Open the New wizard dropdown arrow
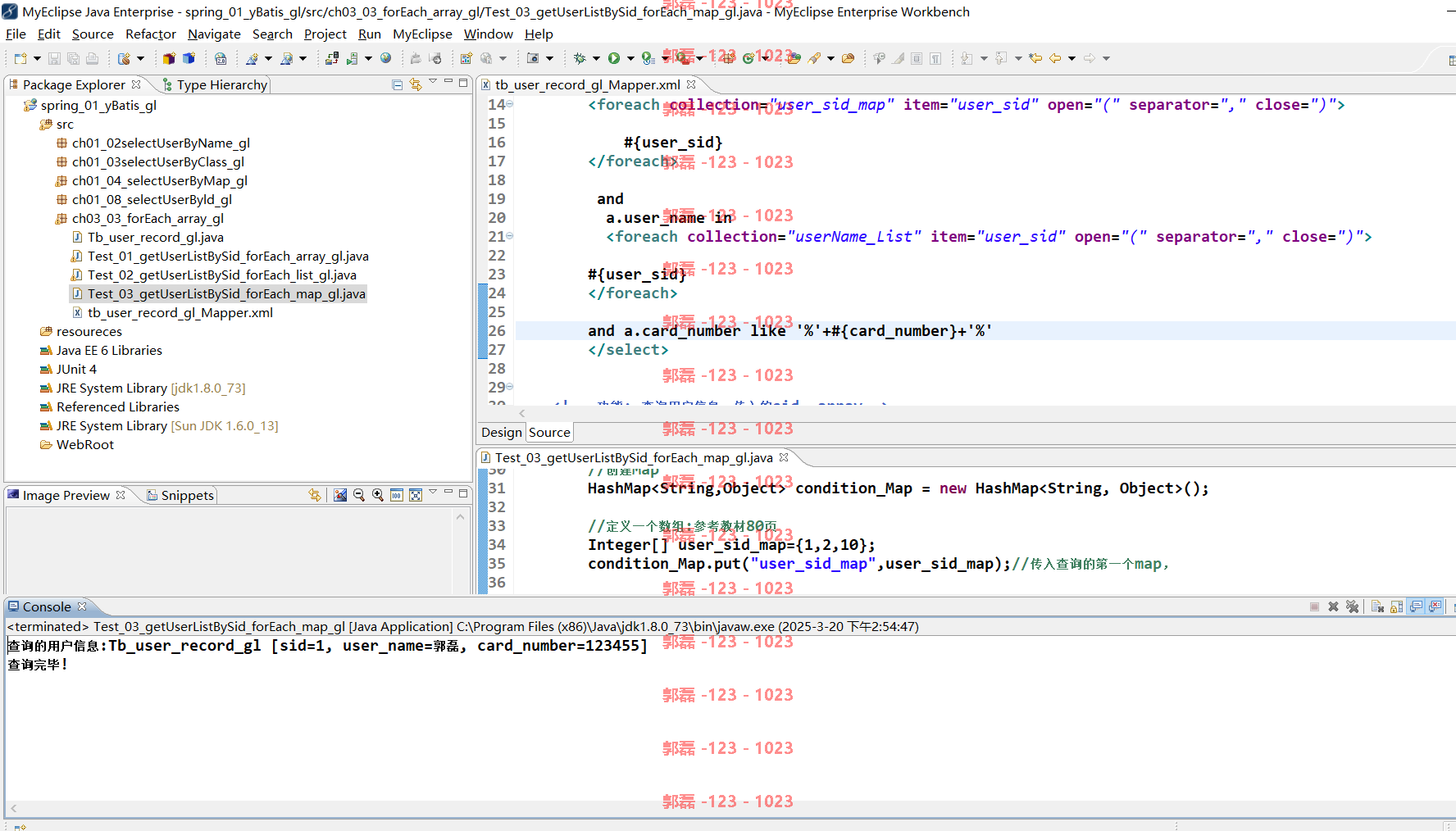1456x831 pixels. point(37,58)
